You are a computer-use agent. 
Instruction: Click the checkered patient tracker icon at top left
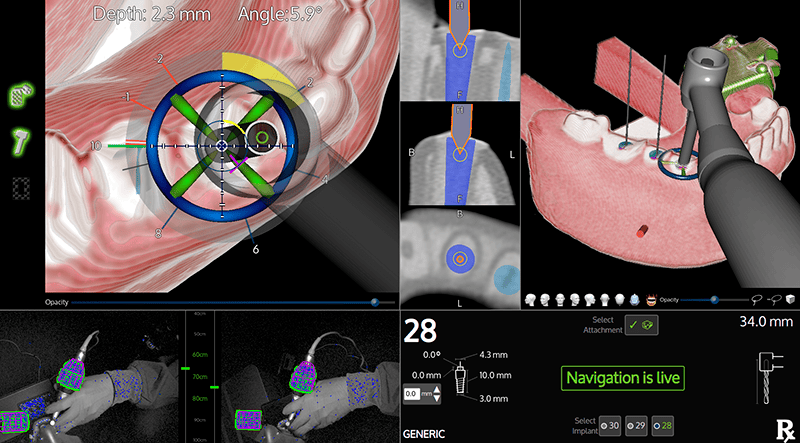tap(20, 96)
